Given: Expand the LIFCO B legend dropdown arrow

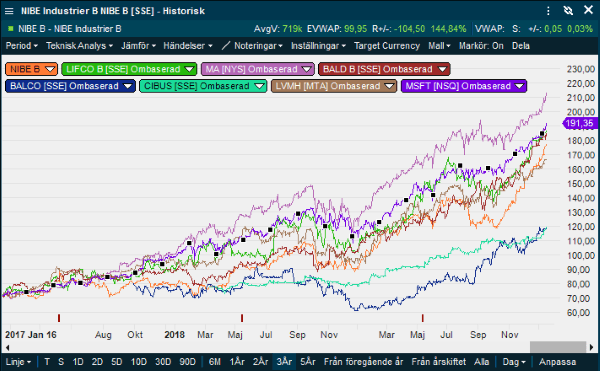Looking at the screenshot, I should [189, 69].
